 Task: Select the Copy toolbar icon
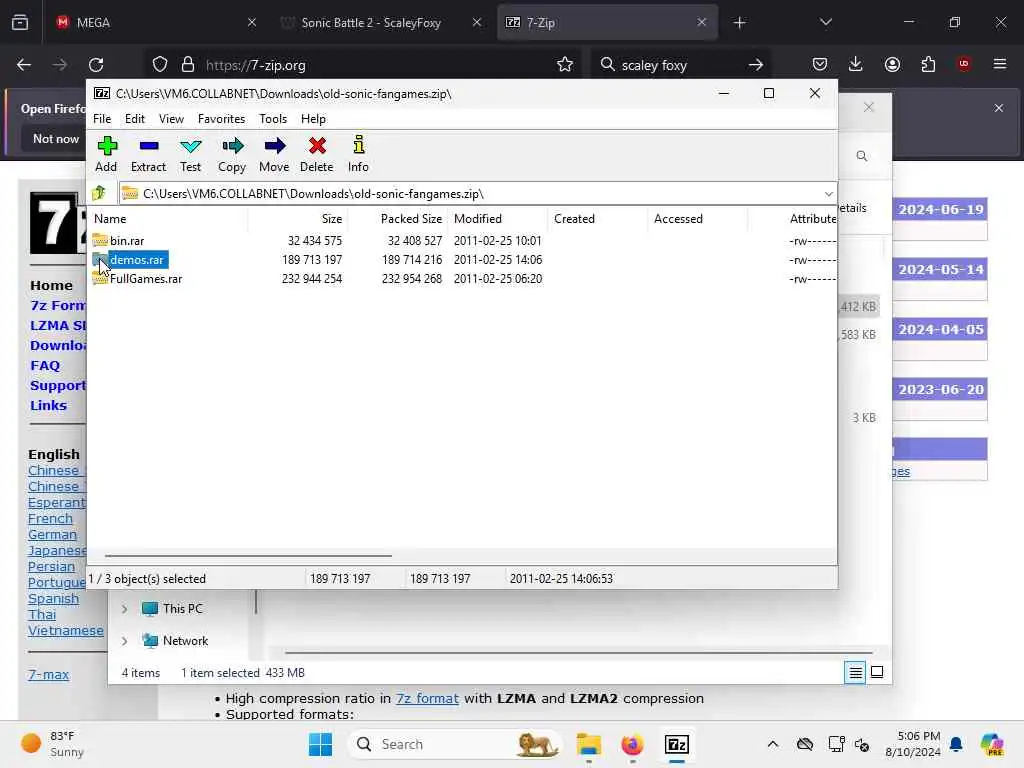point(232,146)
